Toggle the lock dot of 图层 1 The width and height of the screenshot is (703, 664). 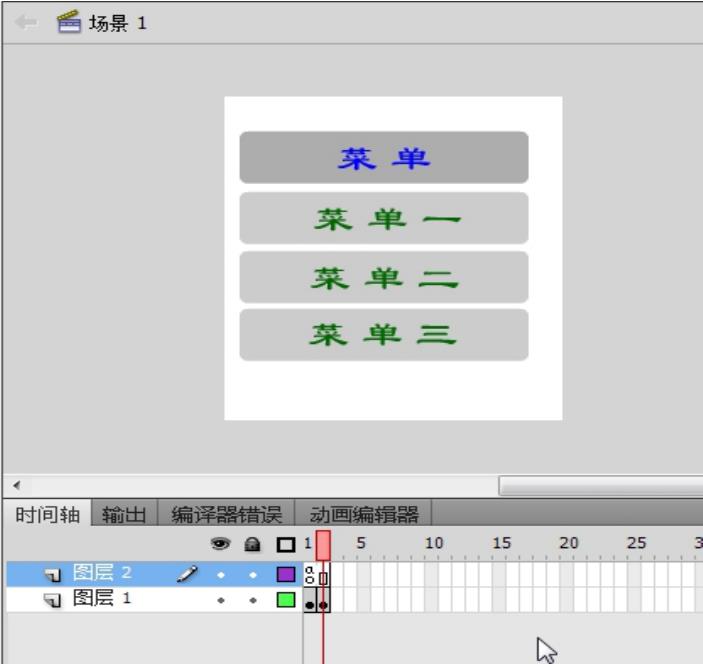point(253,600)
